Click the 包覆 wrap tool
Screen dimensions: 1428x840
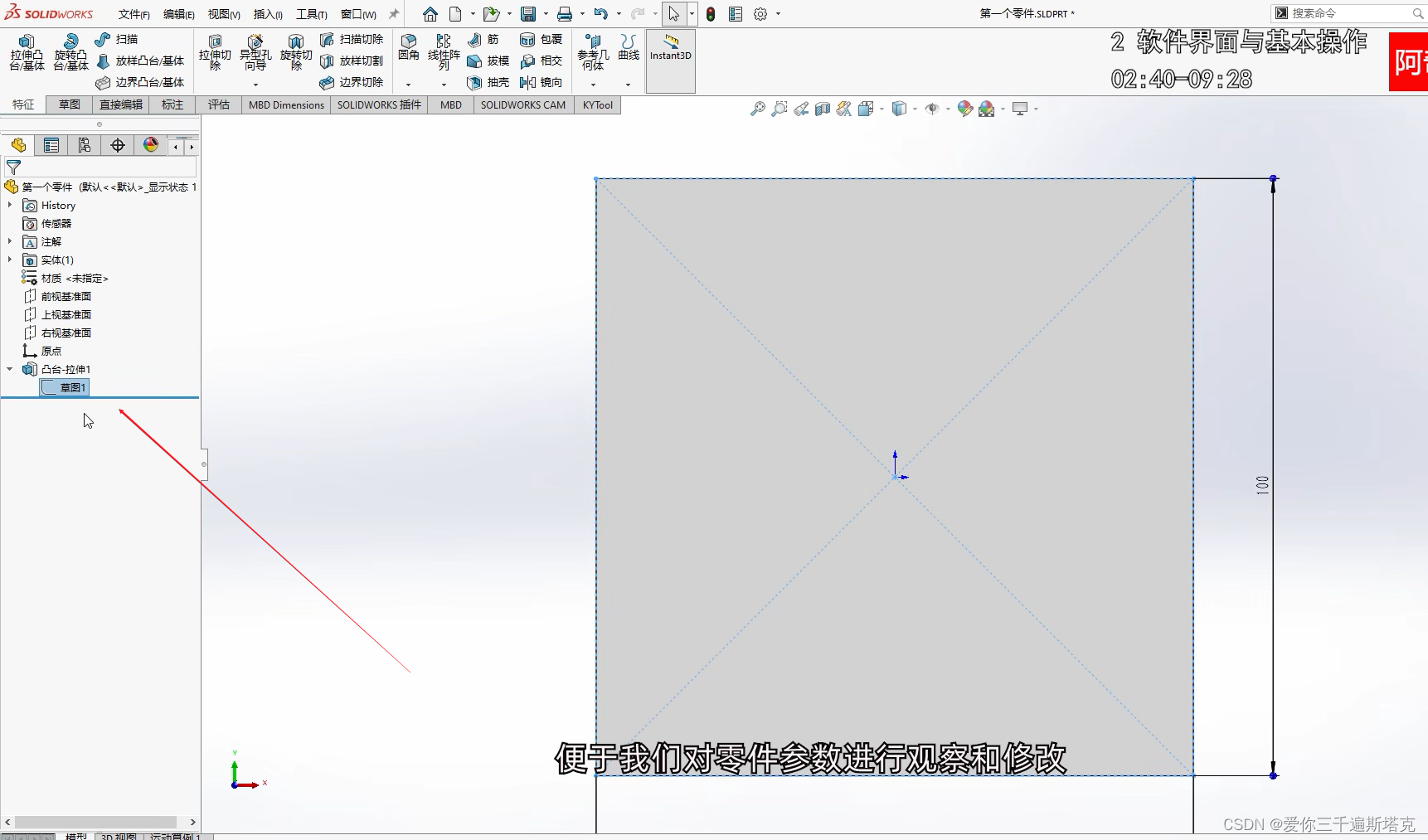[542, 39]
